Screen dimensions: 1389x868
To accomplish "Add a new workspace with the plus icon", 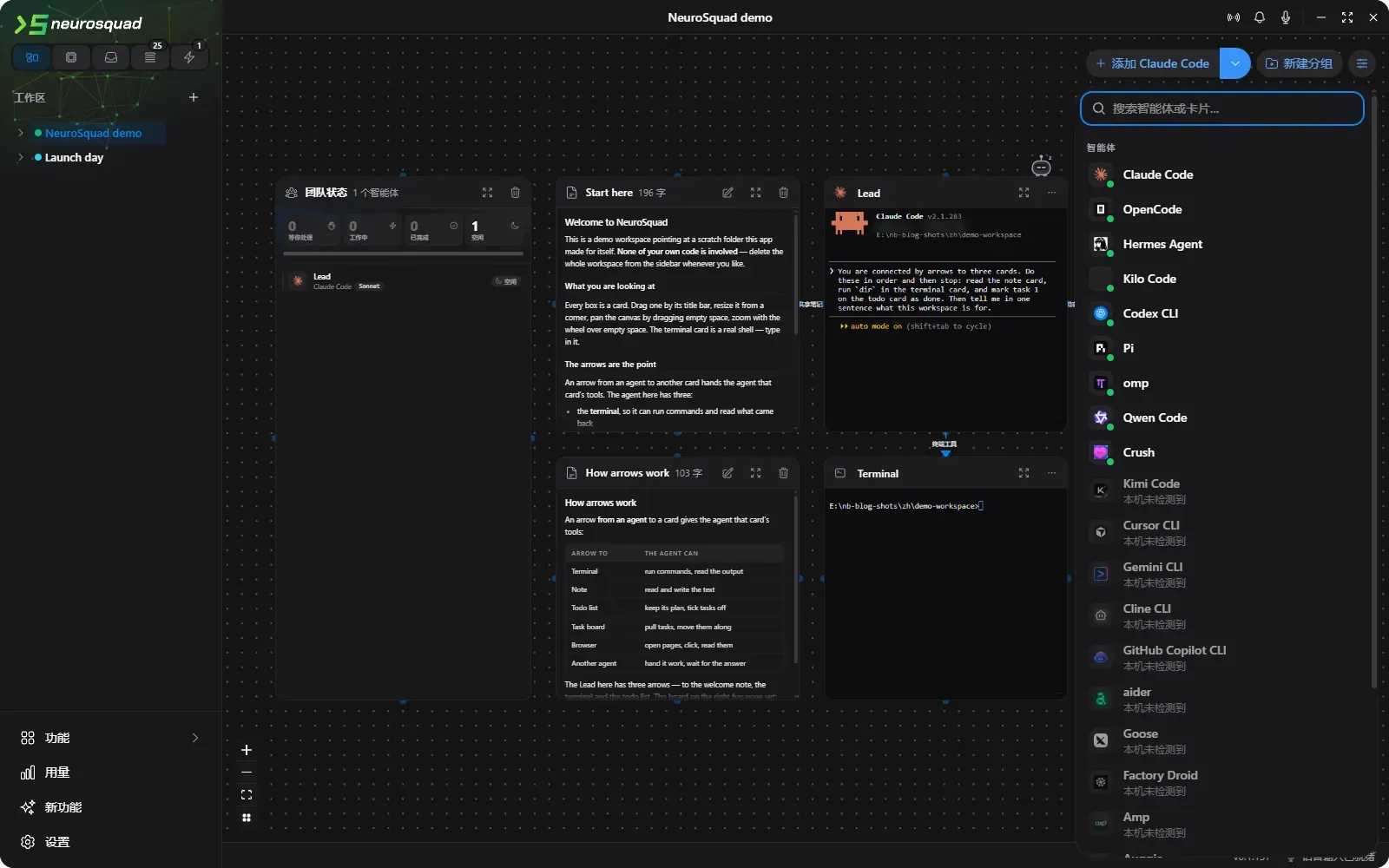I will pos(194,97).
